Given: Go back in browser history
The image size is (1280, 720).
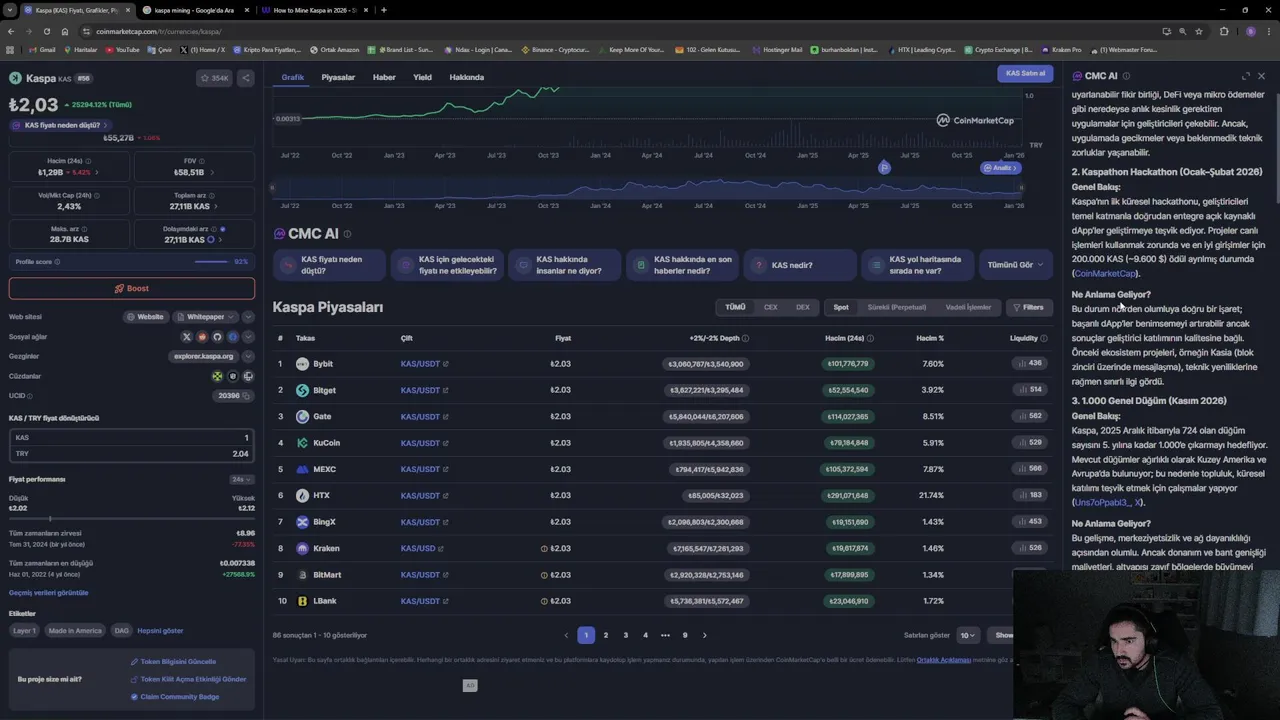Looking at the screenshot, I should point(10,31).
